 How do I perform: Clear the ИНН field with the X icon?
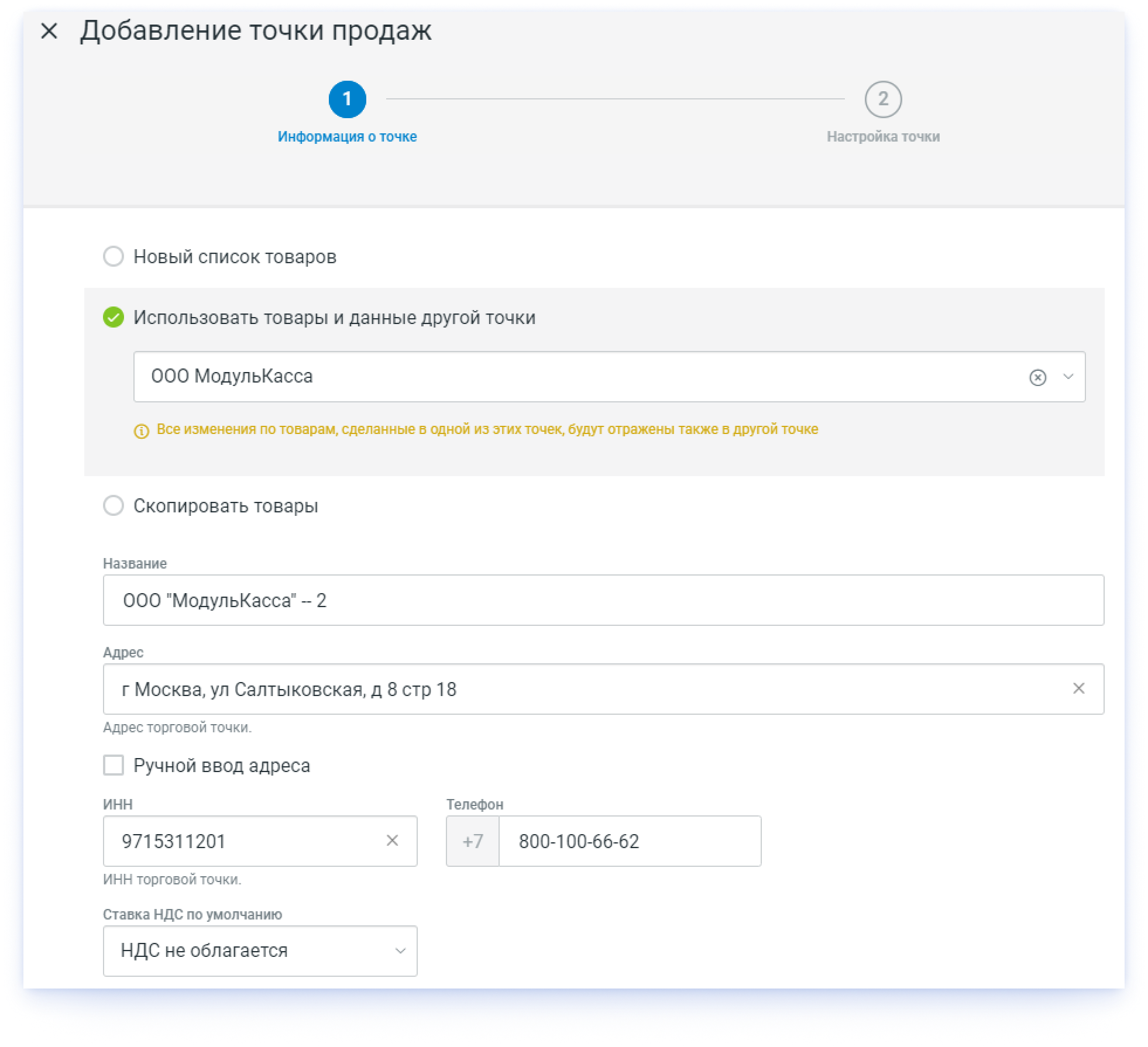click(392, 841)
